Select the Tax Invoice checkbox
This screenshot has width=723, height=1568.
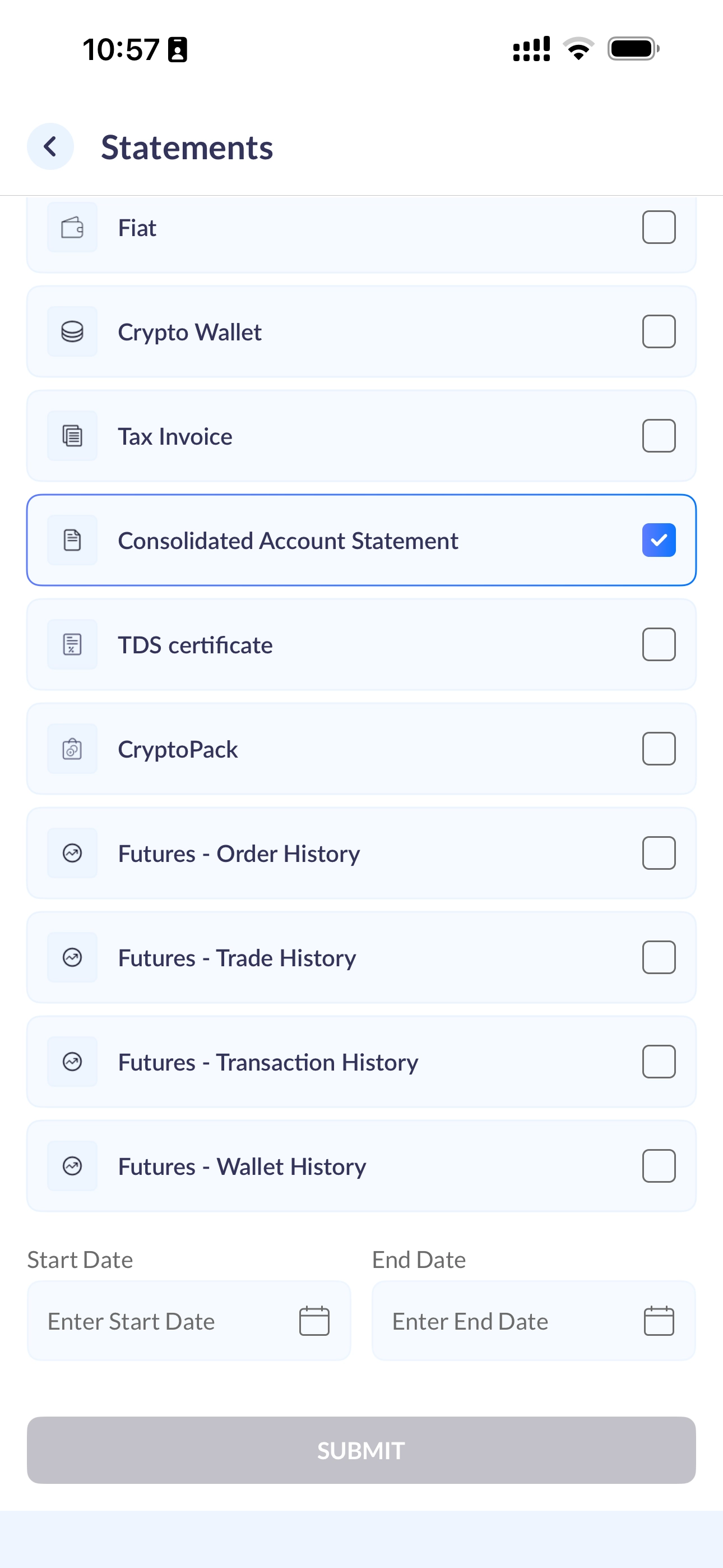coord(659,436)
